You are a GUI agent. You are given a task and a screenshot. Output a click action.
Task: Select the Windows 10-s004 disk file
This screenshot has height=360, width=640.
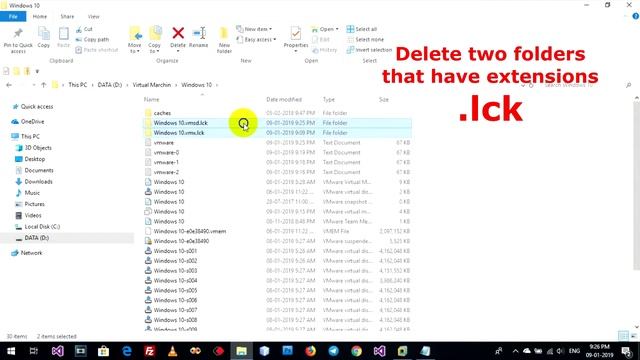coord(277,280)
